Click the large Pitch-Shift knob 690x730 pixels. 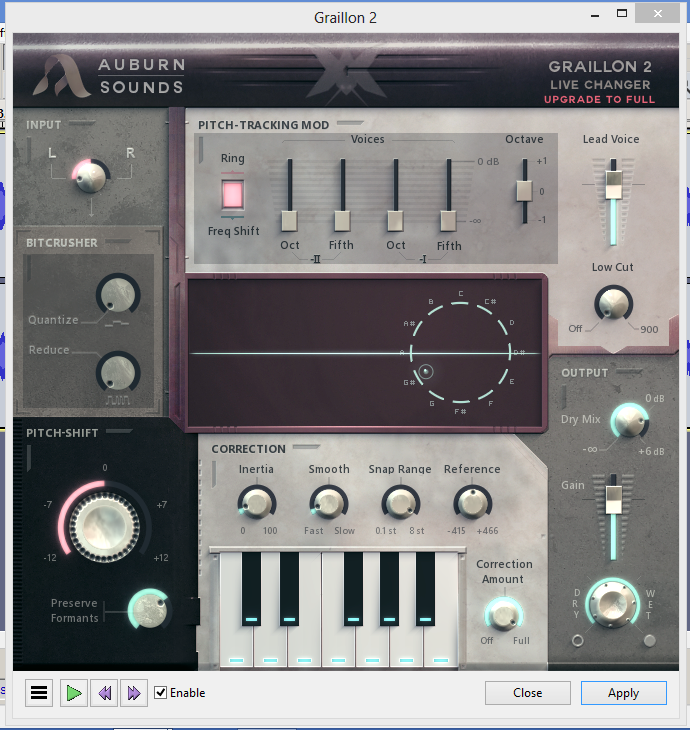click(x=104, y=527)
